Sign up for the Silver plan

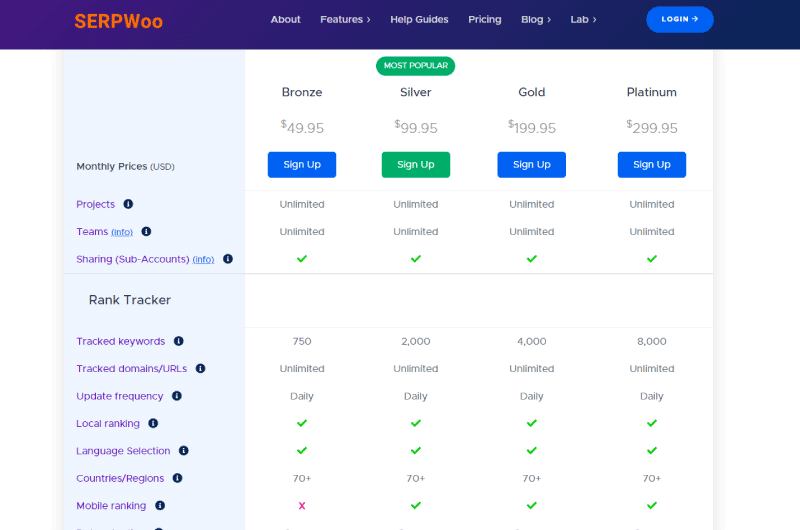pos(416,165)
